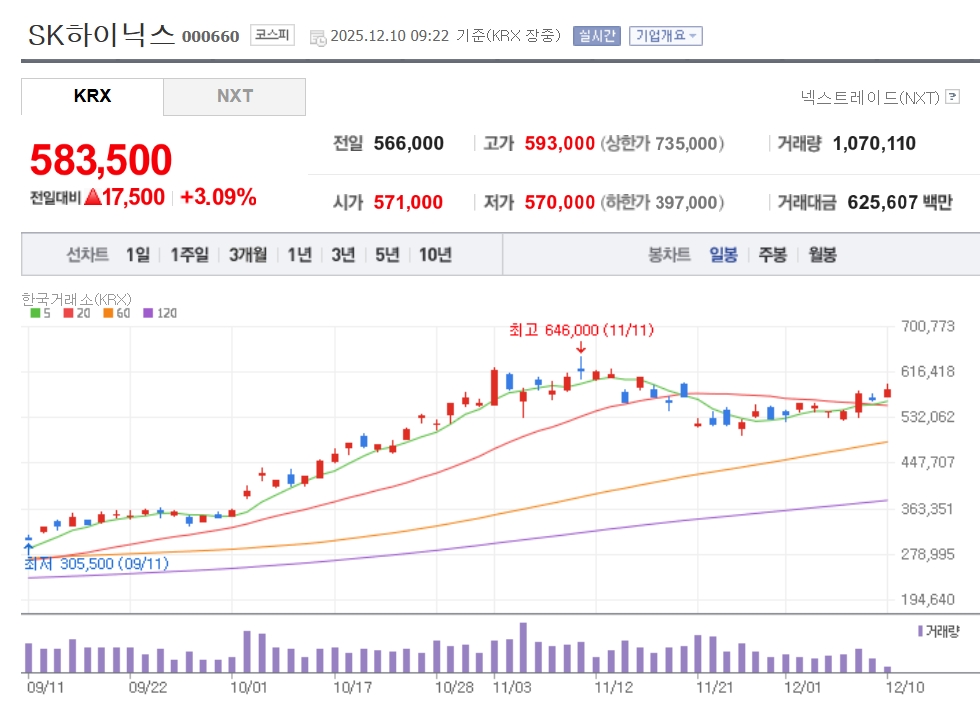The height and width of the screenshot is (722, 980).
Task: Switch to the NXT tab
Action: [234, 97]
